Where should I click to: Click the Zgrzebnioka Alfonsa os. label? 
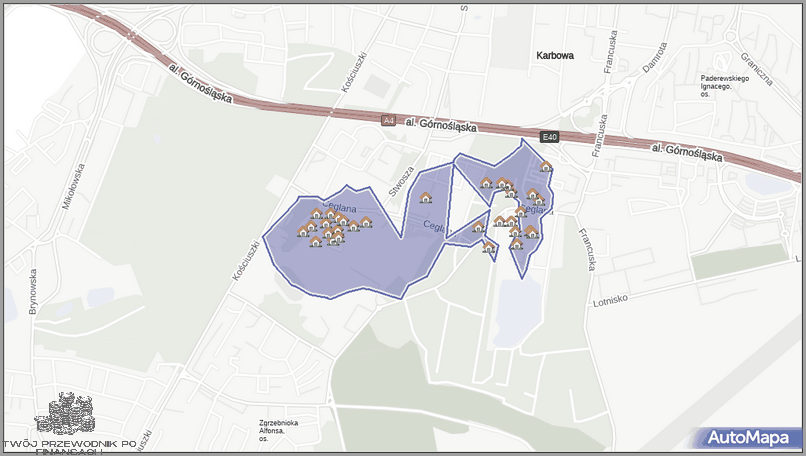tap(278, 430)
